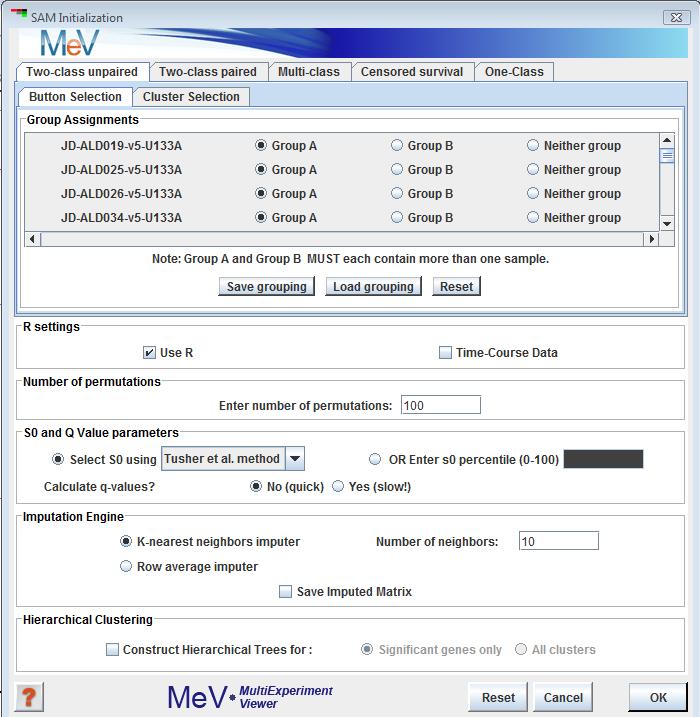Click the MeV logo in header banner
Image resolution: width=700 pixels, height=717 pixels.
click(x=70, y=43)
